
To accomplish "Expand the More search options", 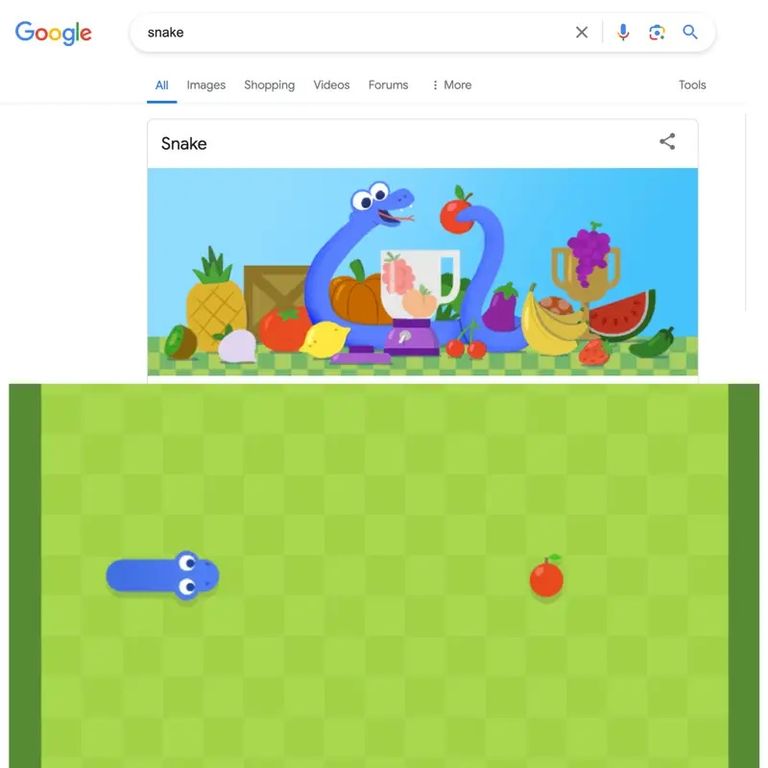I will coord(452,85).
